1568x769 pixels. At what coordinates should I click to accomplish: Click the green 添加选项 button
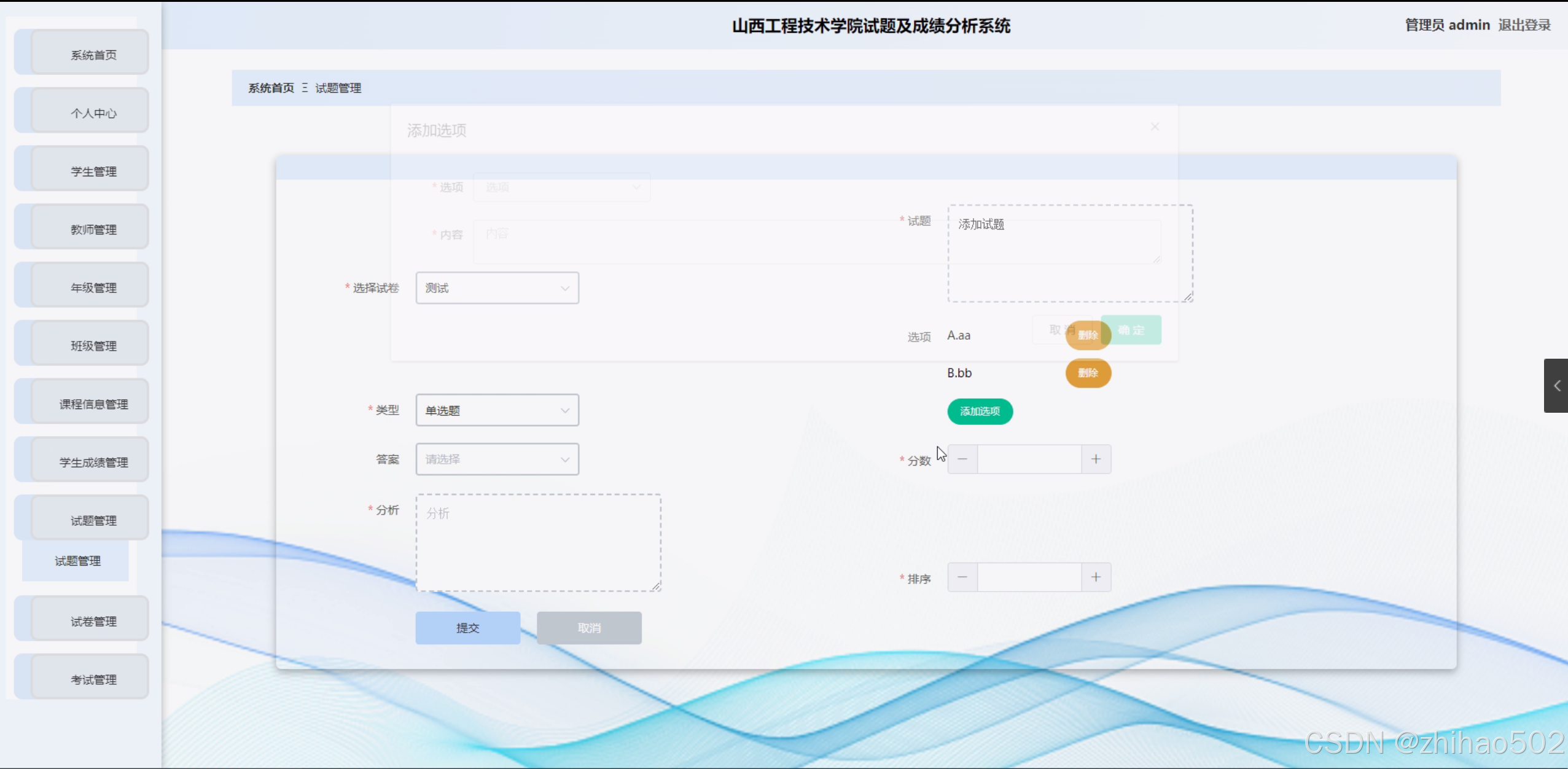tap(980, 412)
